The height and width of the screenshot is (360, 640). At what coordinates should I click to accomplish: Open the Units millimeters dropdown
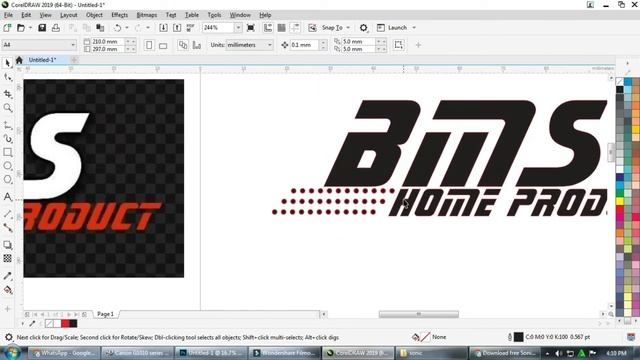pyautogui.click(x=269, y=45)
